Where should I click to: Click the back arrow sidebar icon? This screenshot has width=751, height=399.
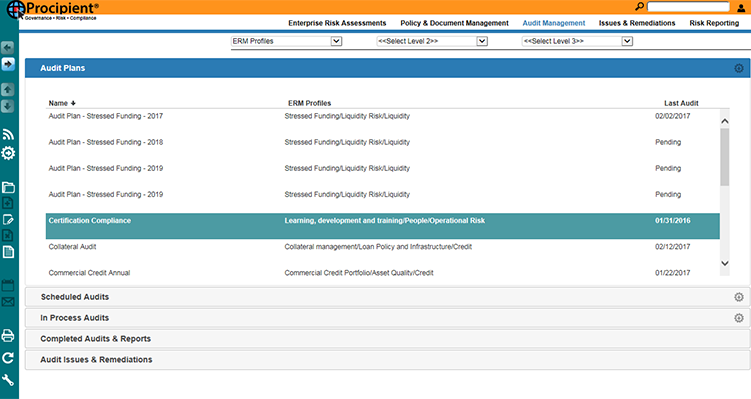[8, 47]
